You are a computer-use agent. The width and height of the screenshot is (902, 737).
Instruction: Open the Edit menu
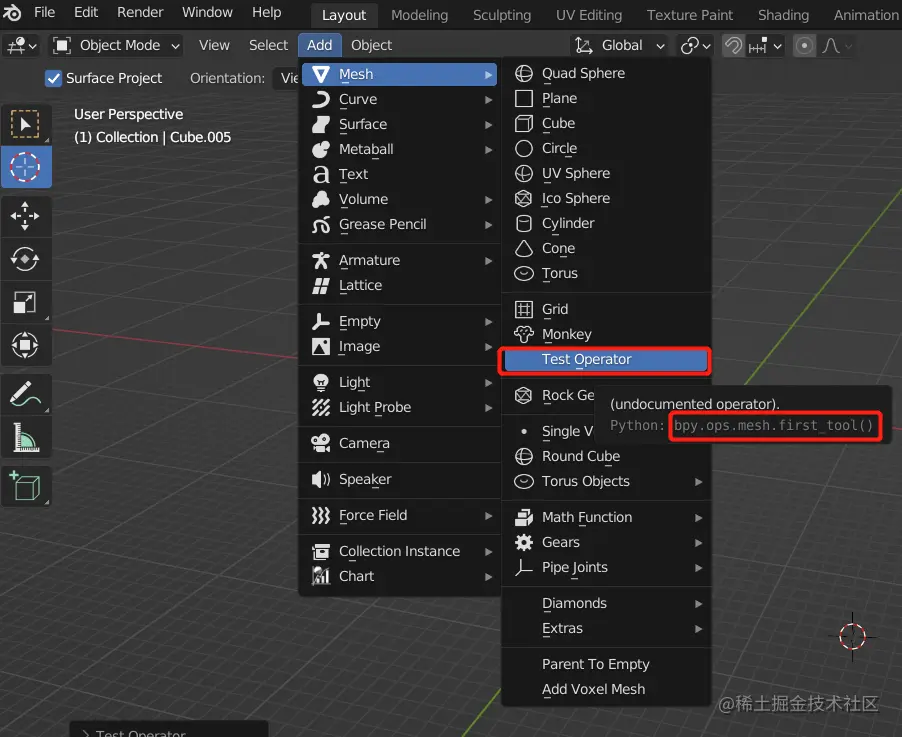coord(86,12)
